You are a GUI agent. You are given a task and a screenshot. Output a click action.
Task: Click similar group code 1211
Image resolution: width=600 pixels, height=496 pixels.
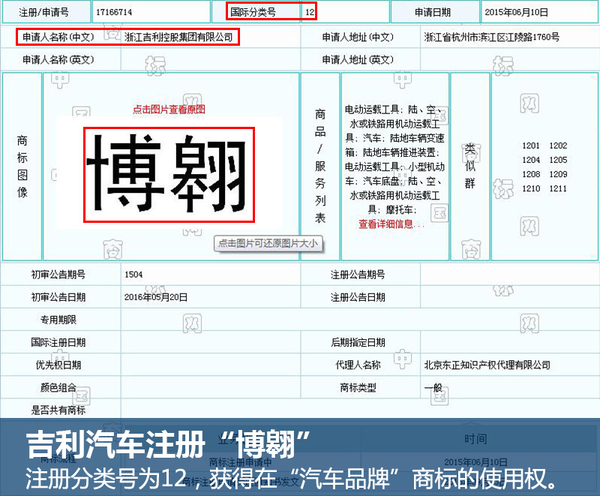click(x=558, y=188)
